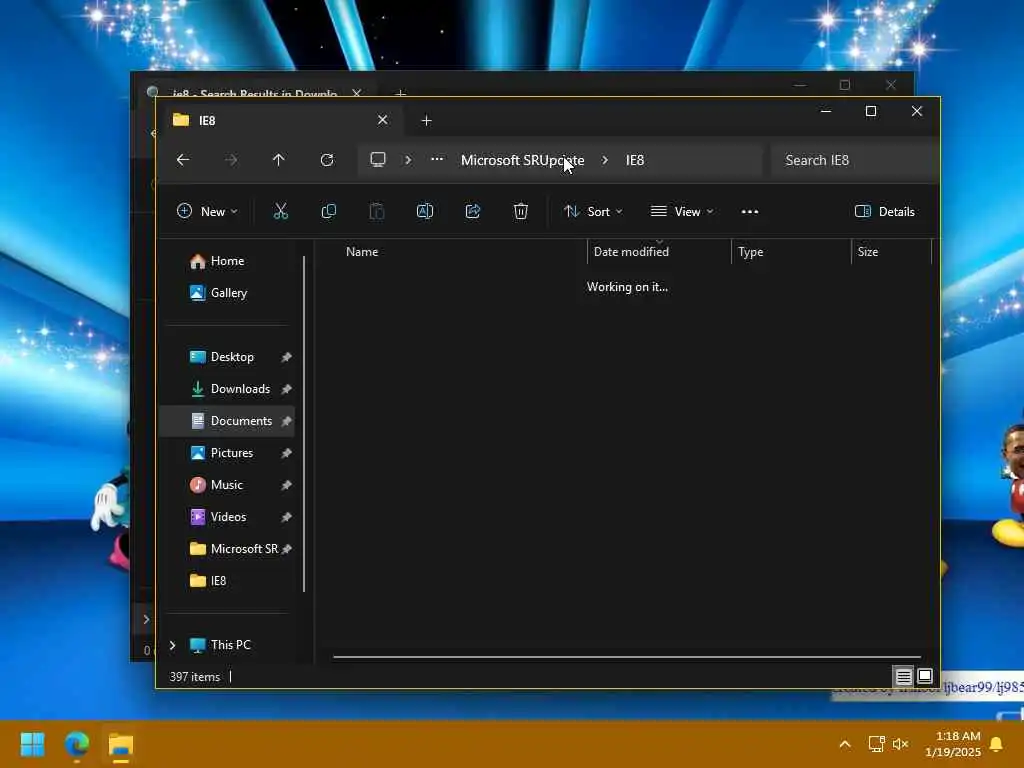1024x768 pixels.
Task: Click the pin icon beside Videos
Action: (286, 517)
